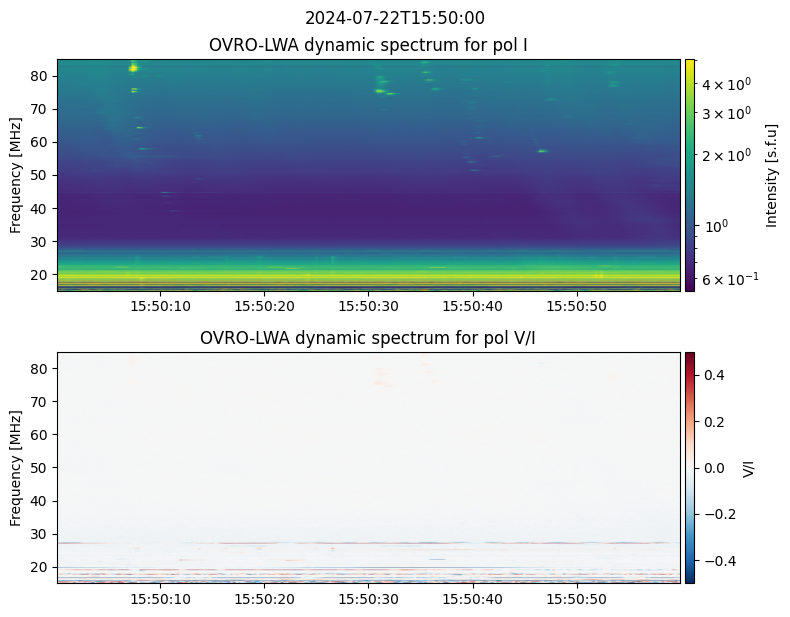Click the Intensity [s.f.u] colorbar label
790x617 pixels.
coord(771,175)
